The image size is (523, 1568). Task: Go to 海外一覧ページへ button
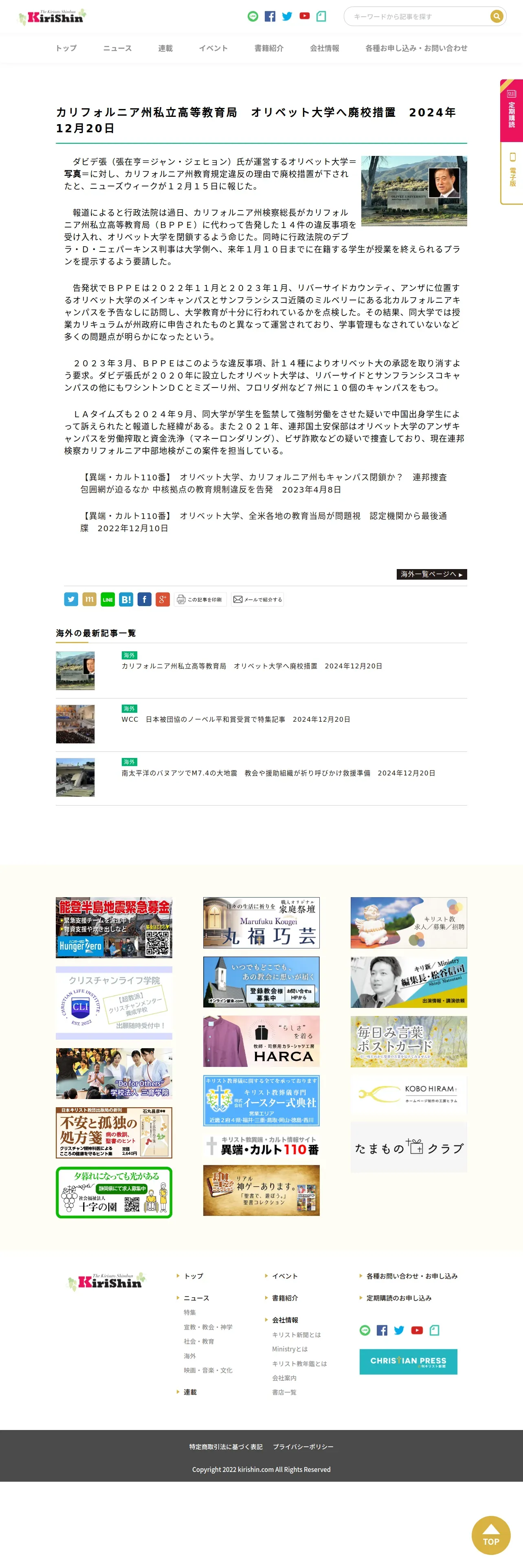pos(432,574)
